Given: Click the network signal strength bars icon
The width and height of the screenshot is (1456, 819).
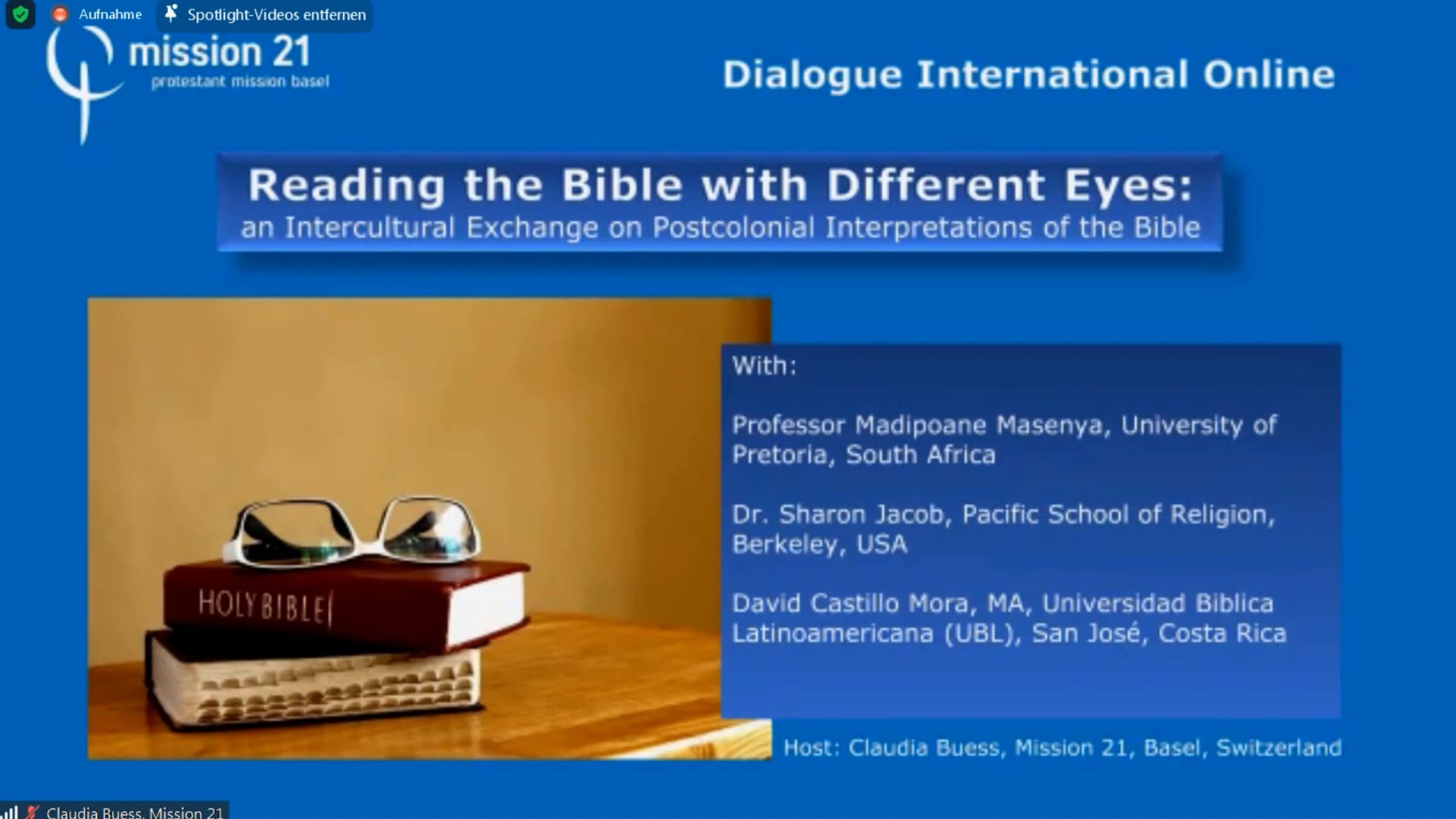Looking at the screenshot, I should [x=10, y=812].
